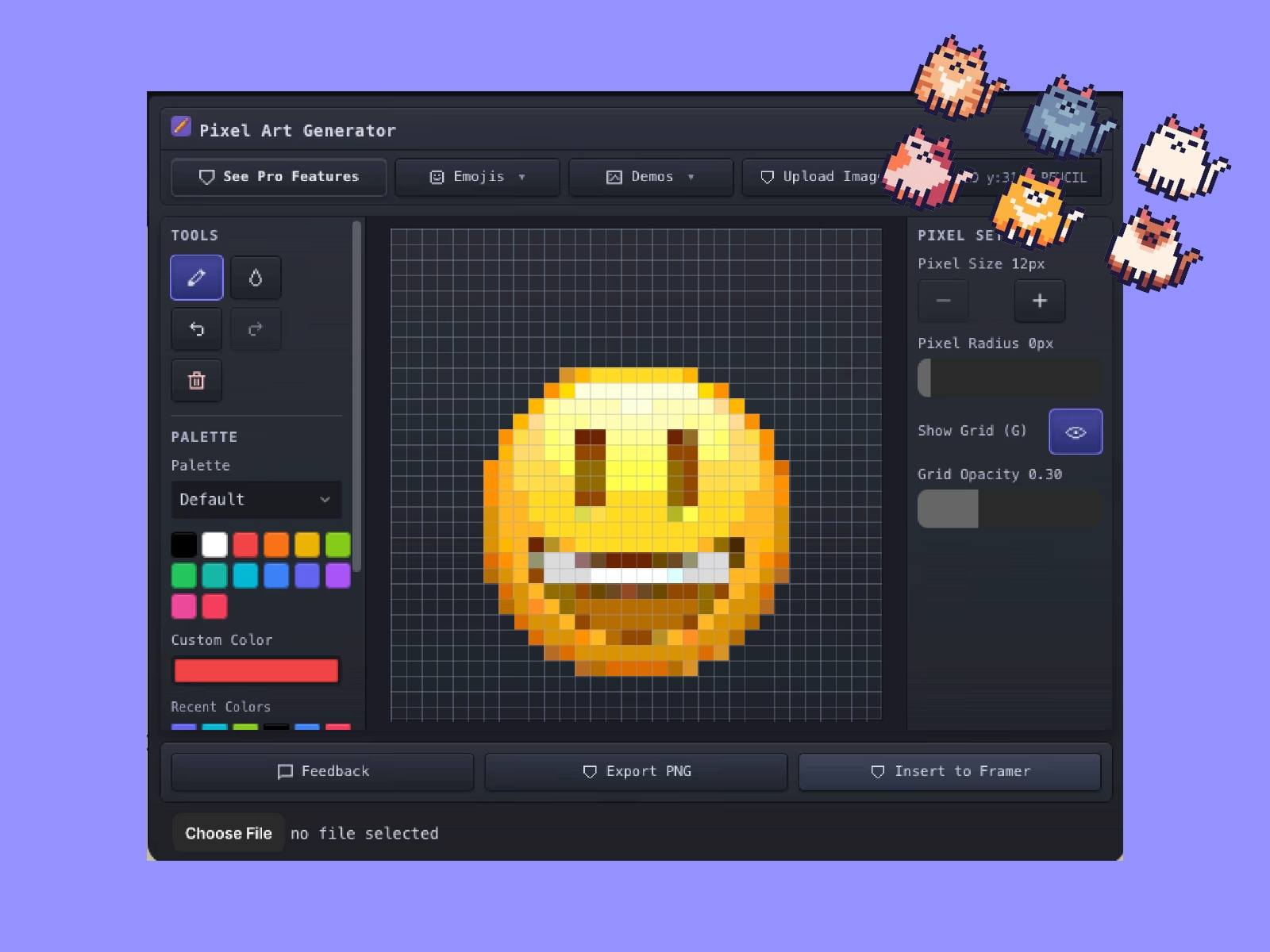The height and width of the screenshot is (952, 1270).
Task: Redo the last undone action
Action: pos(255,329)
